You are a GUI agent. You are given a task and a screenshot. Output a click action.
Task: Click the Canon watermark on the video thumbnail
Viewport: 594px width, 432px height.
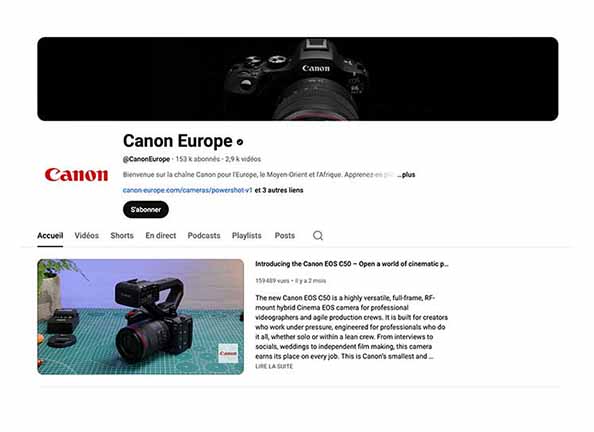(x=228, y=354)
